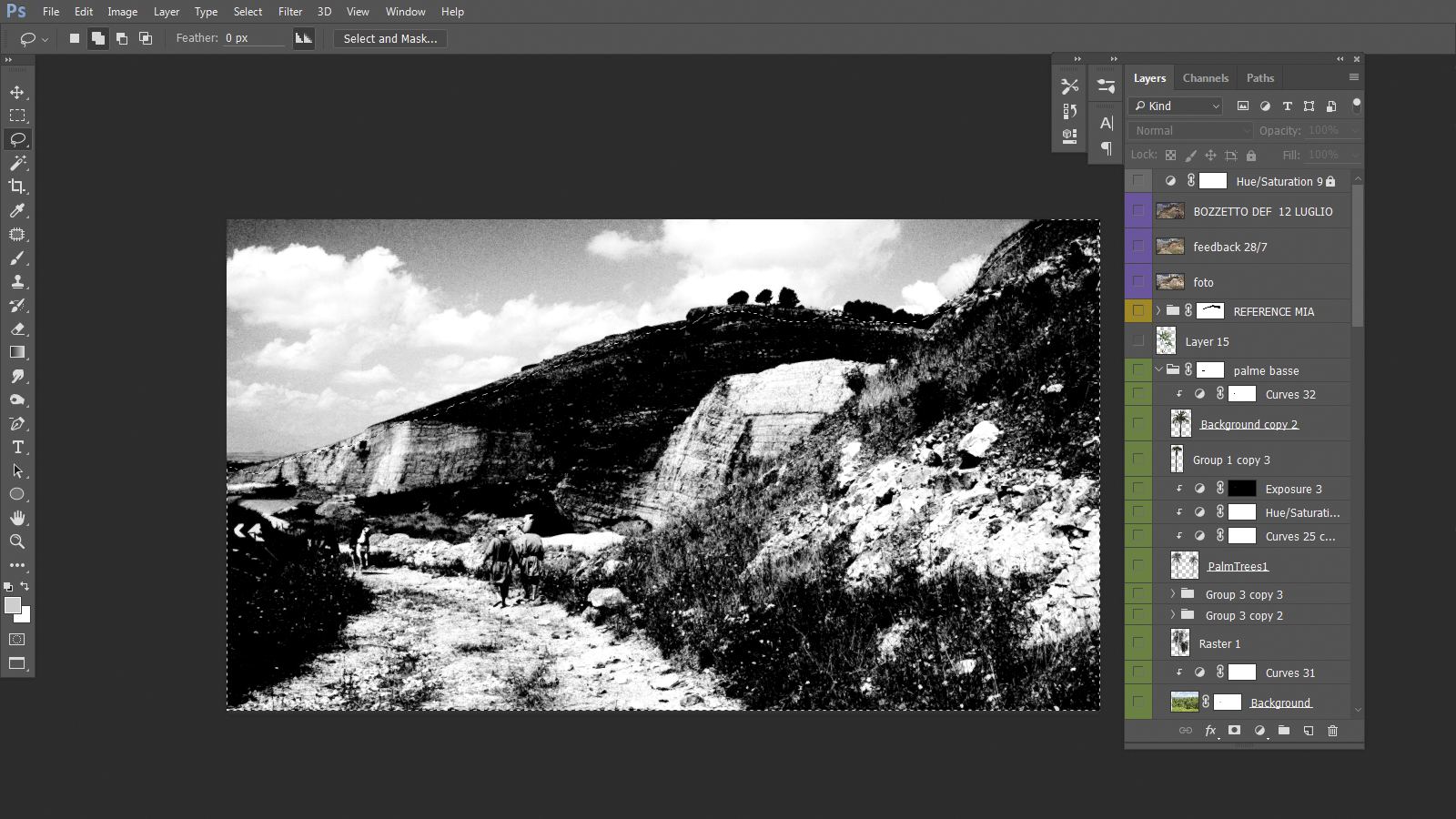The height and width of the screenshot is (819, 1456).
Task: Open the Filter menu
Action: pos(290,12)
